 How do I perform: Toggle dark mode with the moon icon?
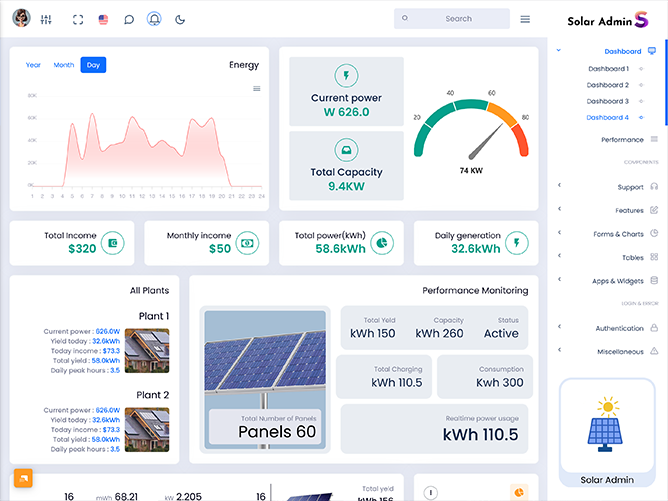point(180,19)
